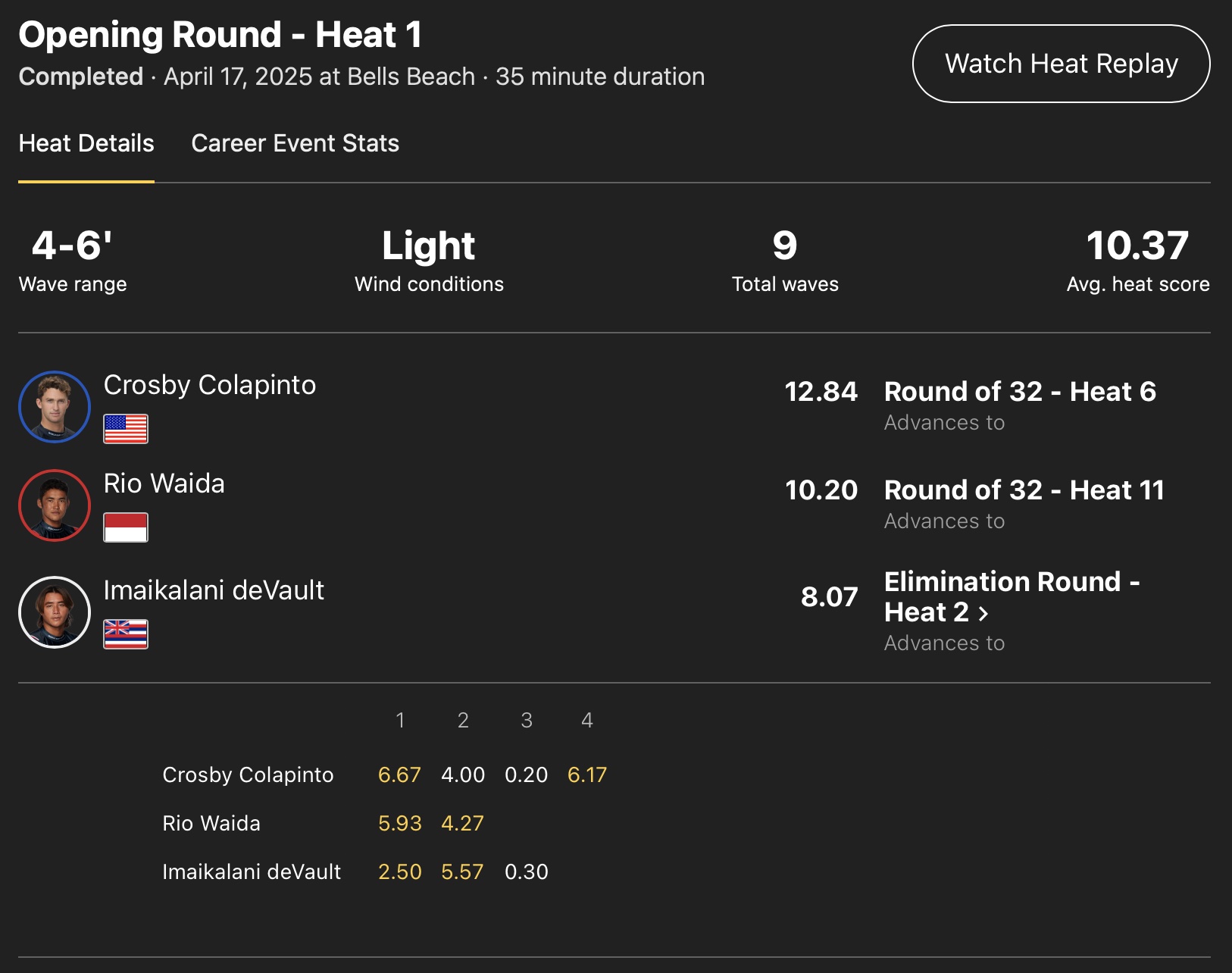1232x973 pixels.
Task: Click the chevron next to Heat 2
Action: tap(983, 613)
